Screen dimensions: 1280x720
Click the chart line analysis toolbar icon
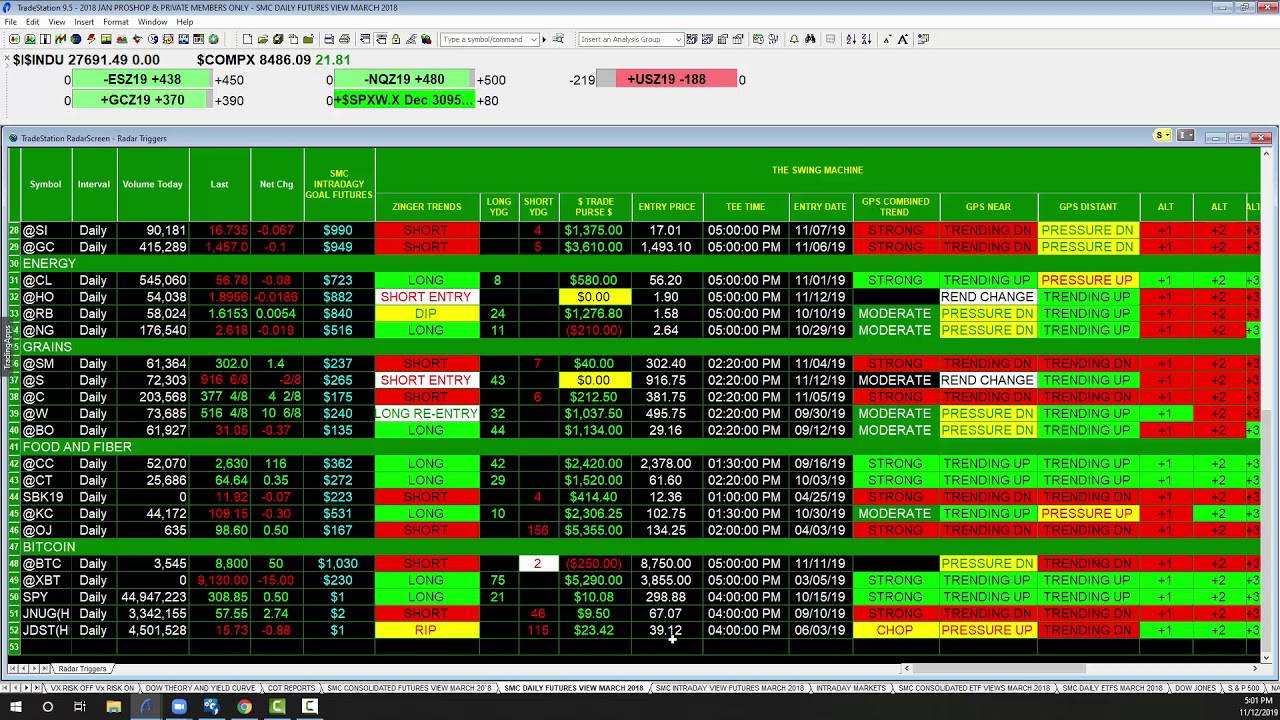[x=60, y=39]
